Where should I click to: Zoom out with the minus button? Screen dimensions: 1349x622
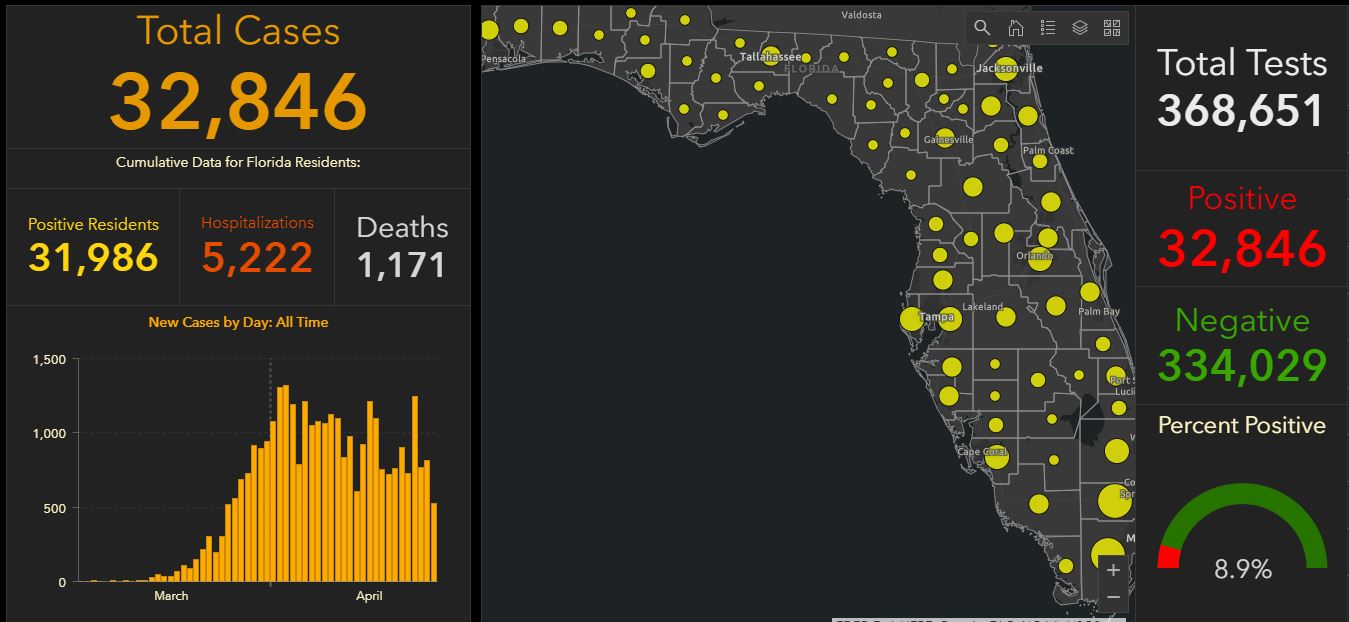click(x=1113, y=597)
